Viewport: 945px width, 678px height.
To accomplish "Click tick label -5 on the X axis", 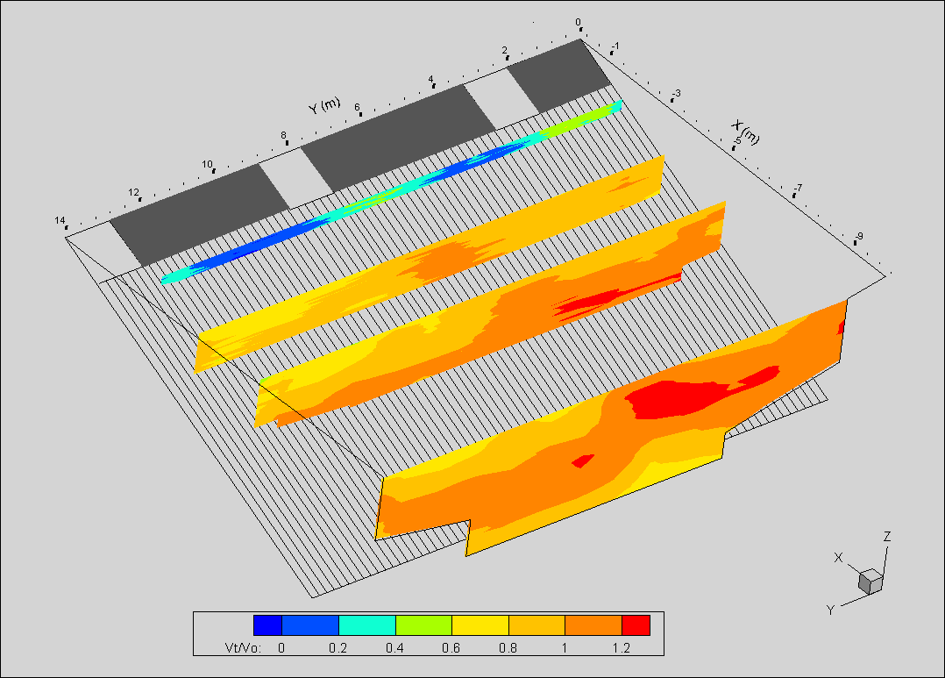I will click(738, 142).
